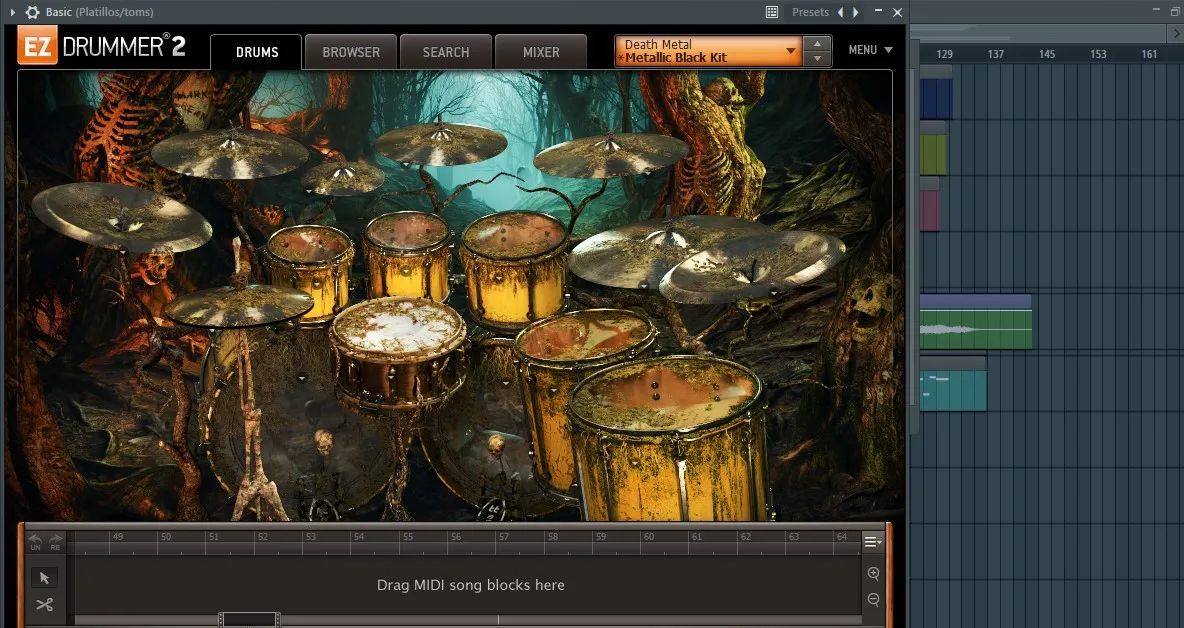Close the EZdrummer plugin window
Image resolution: width=1184 pixels, height=628 pixels.
click(897, 12)
